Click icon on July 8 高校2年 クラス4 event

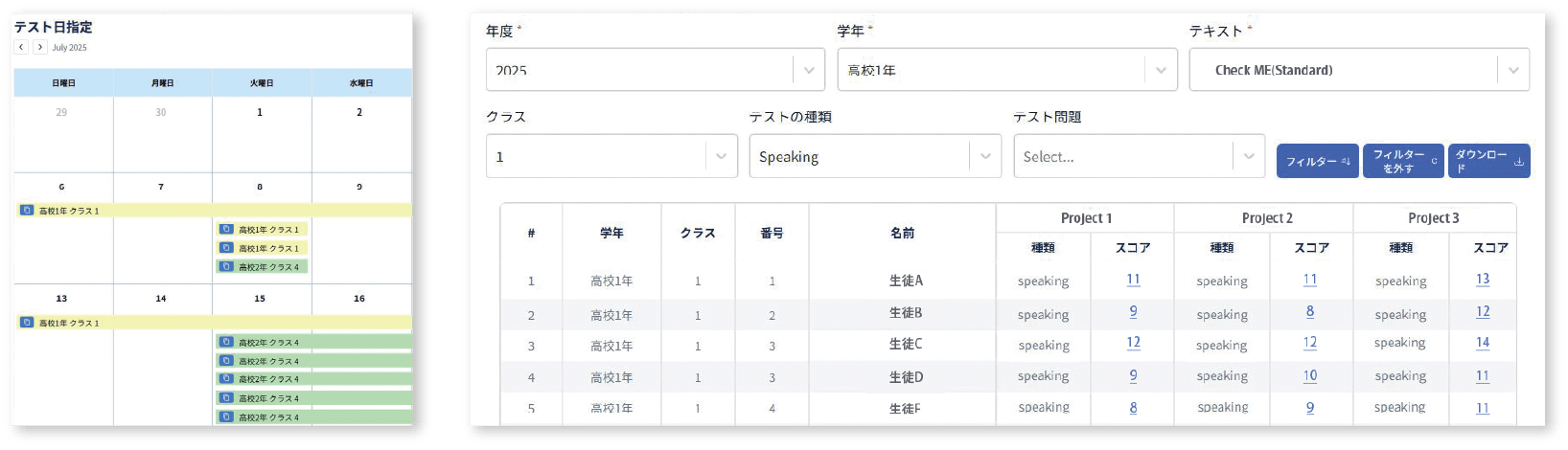click(x=226, y=267)
